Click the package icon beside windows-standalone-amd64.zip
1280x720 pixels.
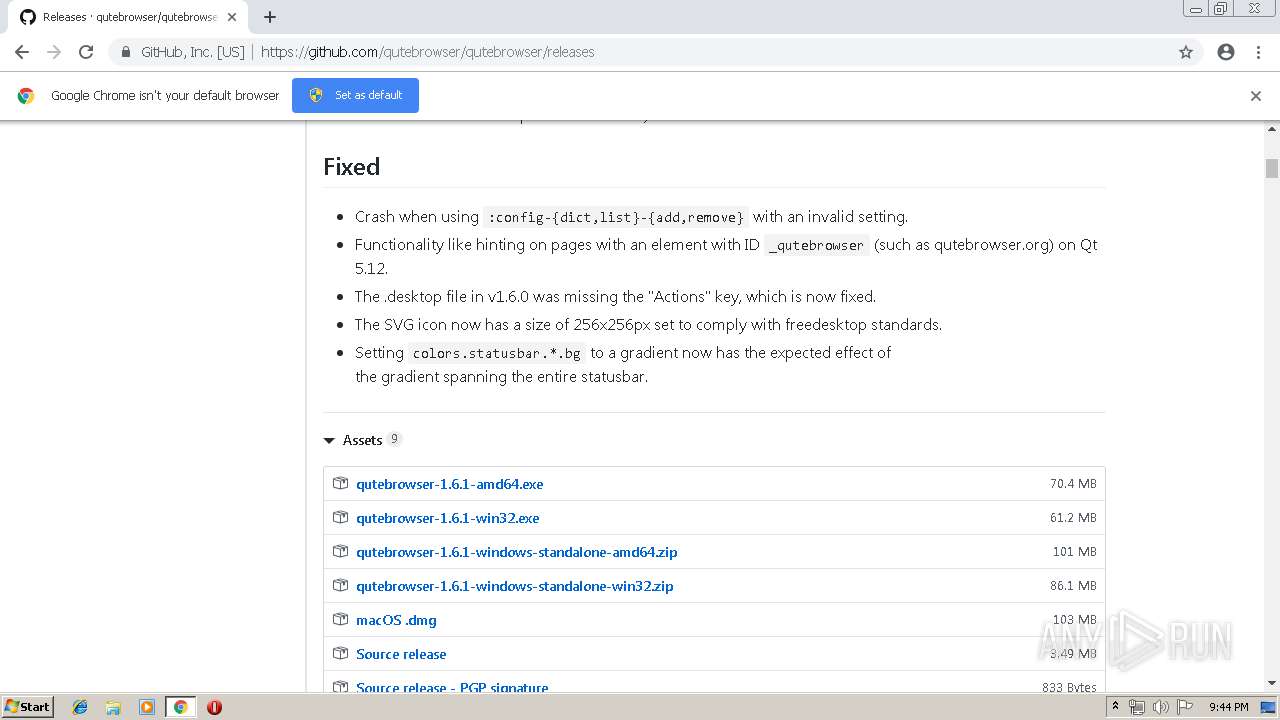click(340, 551)
